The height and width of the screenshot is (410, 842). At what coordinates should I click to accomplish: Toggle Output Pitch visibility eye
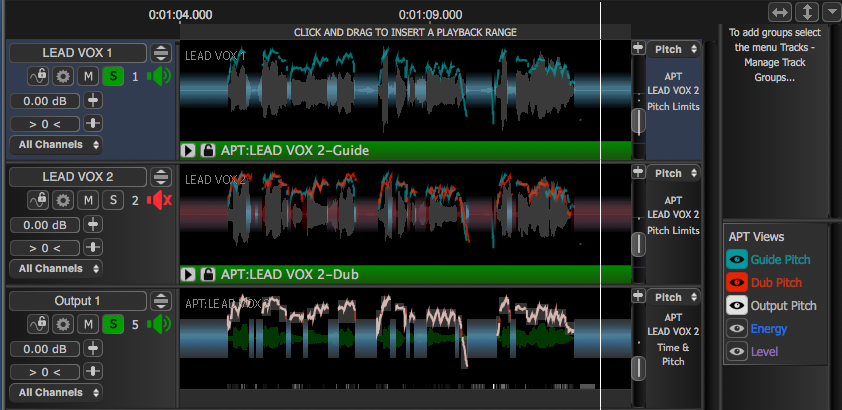tap(737, 306)
